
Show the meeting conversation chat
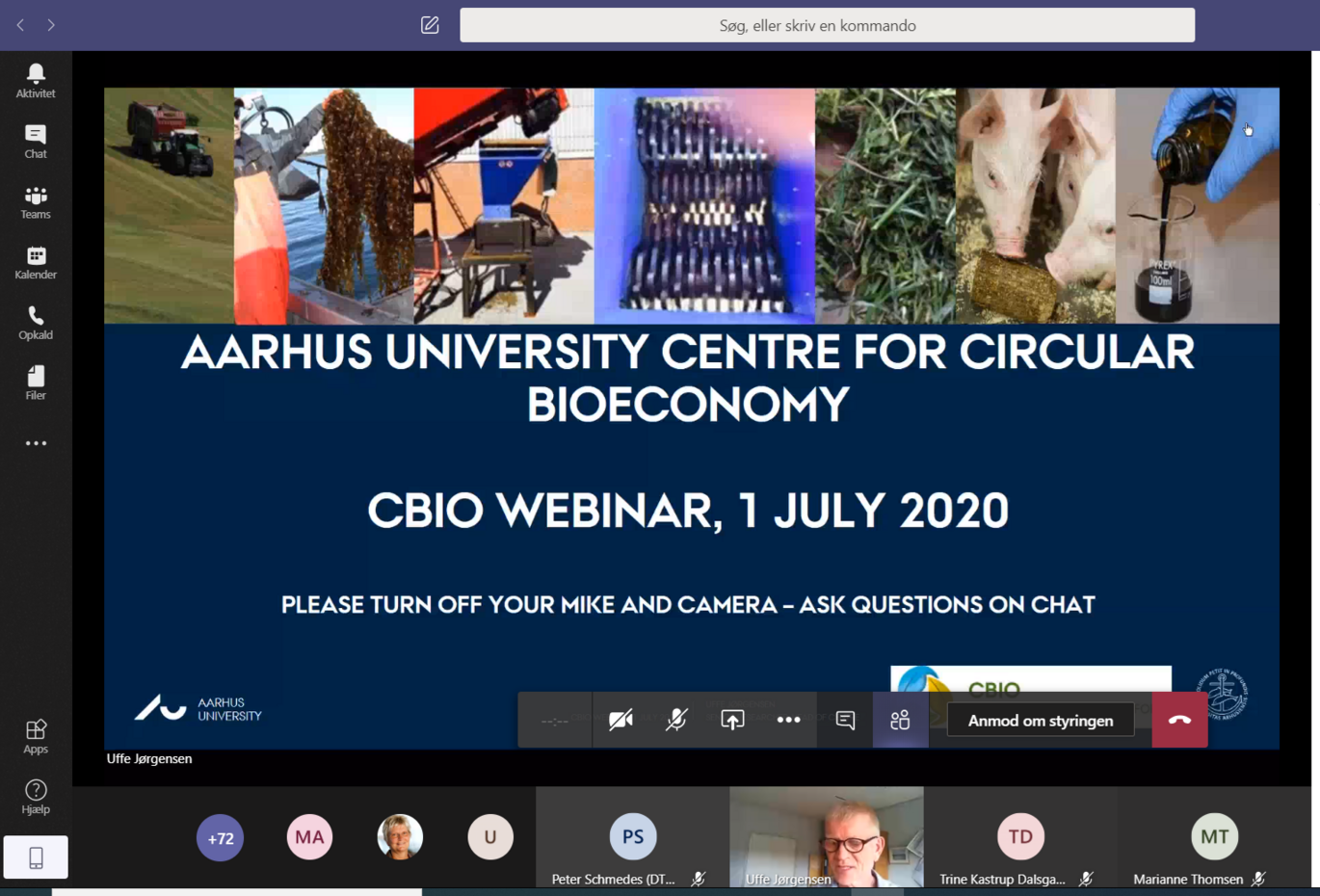845,720
